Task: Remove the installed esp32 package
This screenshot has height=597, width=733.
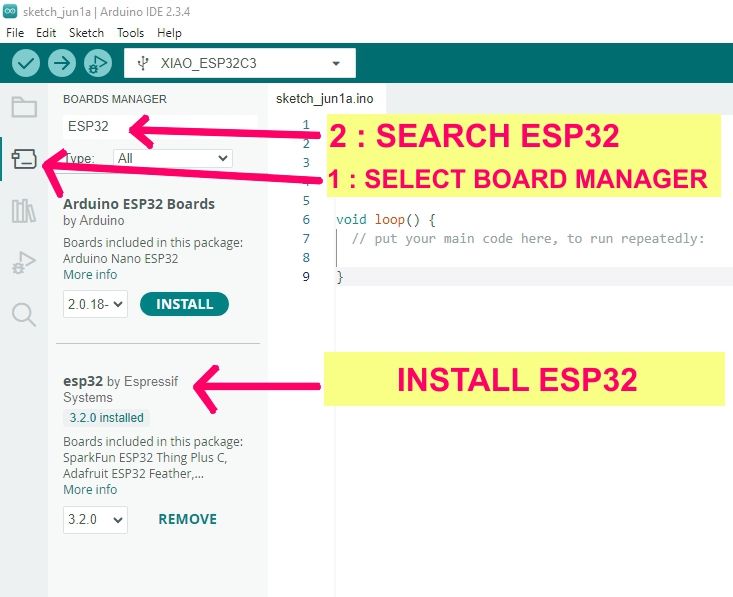Action: click(187, 519)
